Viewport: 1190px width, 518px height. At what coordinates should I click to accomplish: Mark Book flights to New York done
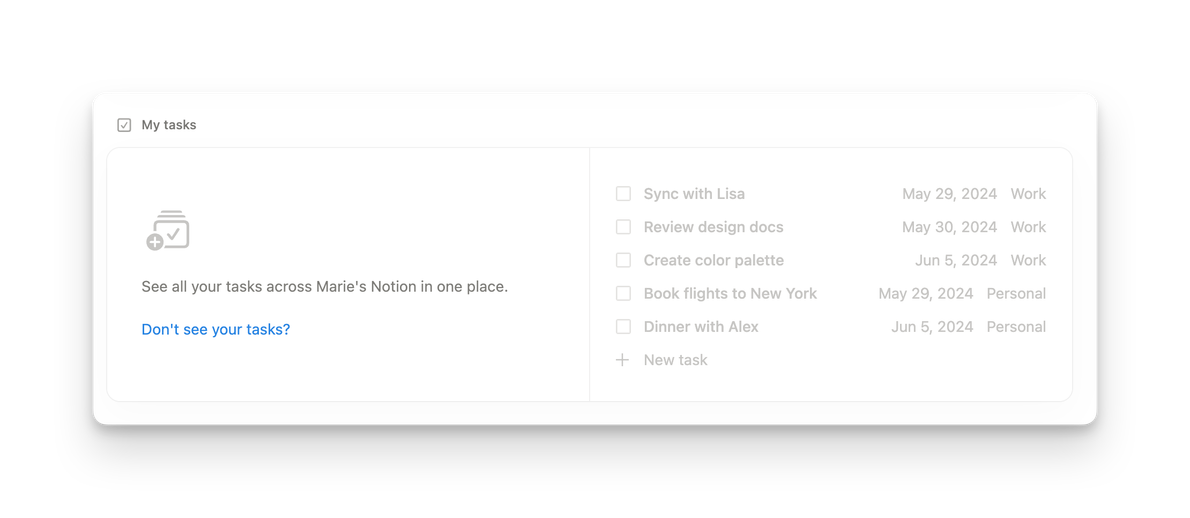click(623, 293)
